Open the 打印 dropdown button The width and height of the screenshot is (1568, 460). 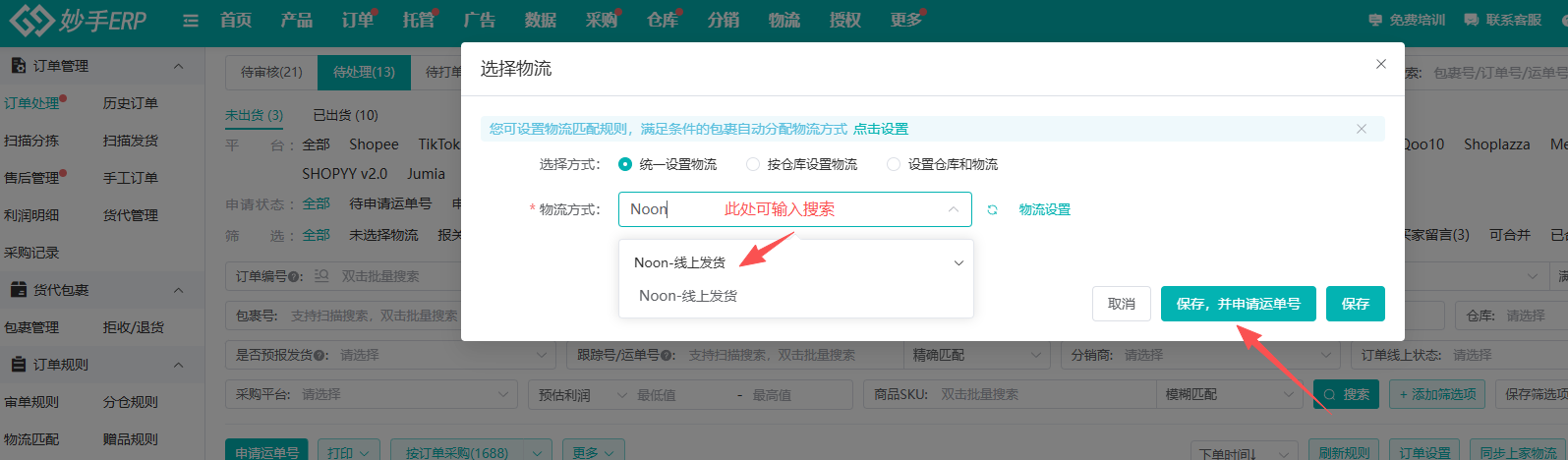click(348, 452)
